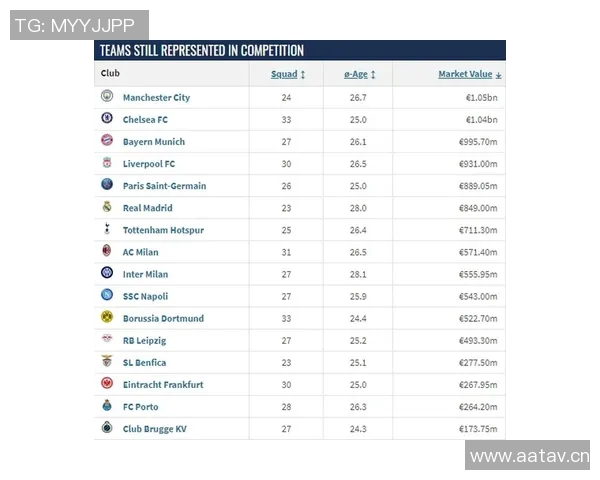
Task: Click the FC Porto club crest
Action: pyautogui.click(x=107, y=406)
